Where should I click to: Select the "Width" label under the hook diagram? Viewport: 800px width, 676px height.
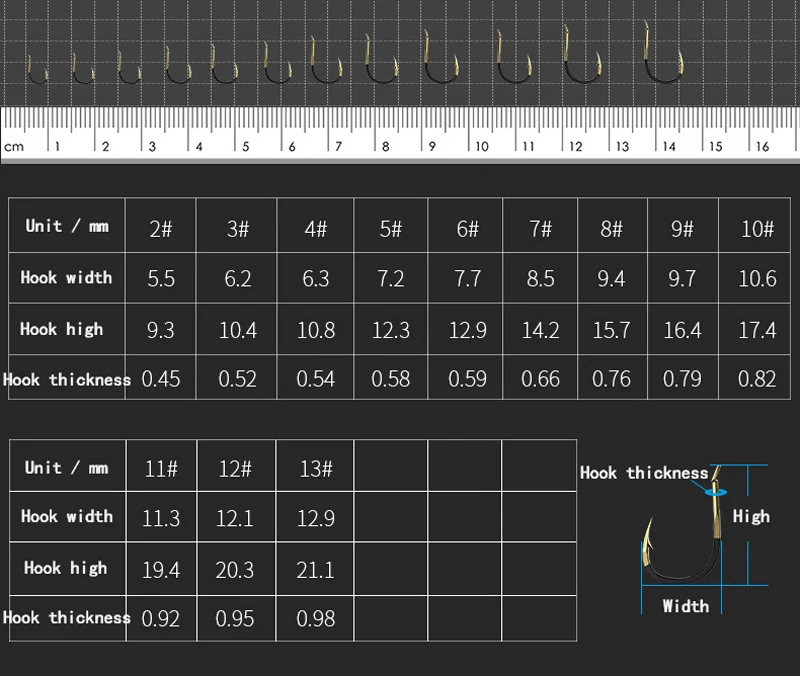(686, 606)
